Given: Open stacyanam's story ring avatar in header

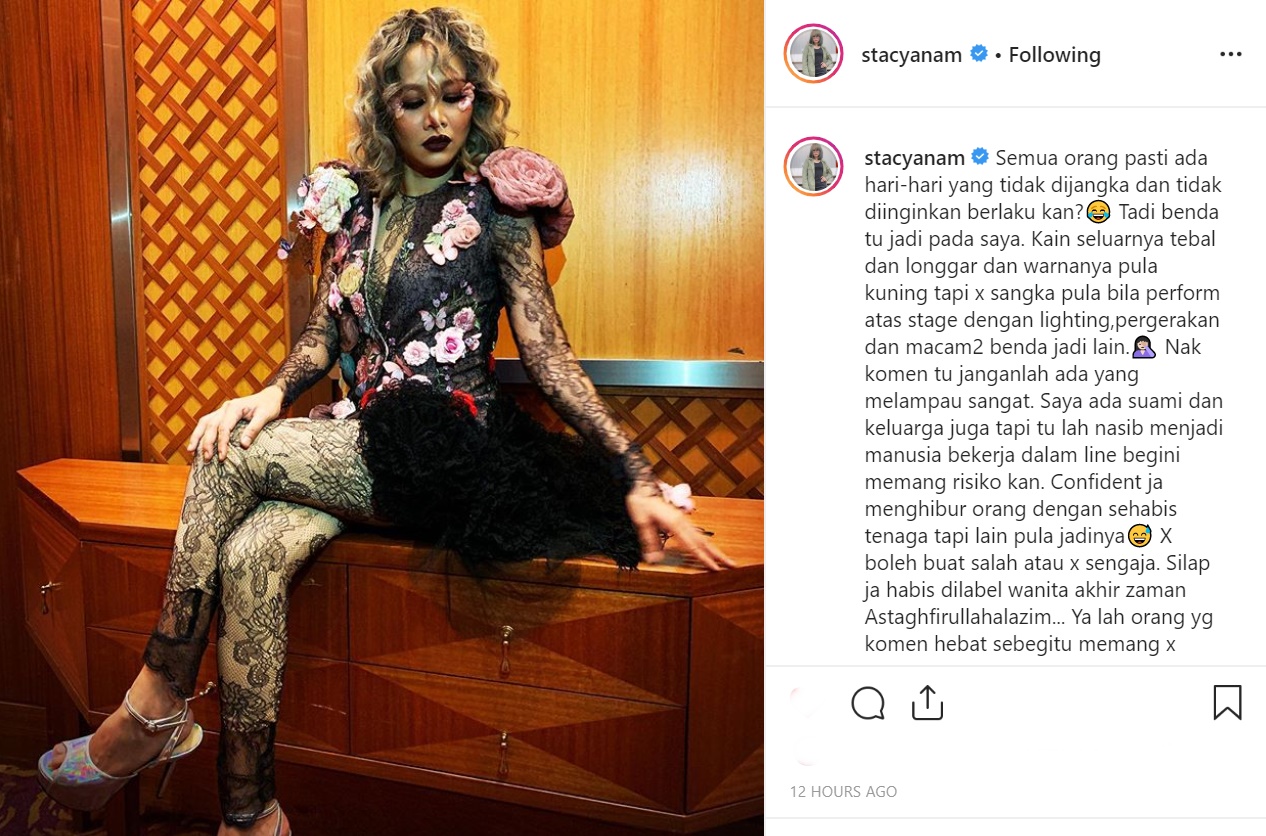Looking at the screenshot, I should [x=814, y=53].
